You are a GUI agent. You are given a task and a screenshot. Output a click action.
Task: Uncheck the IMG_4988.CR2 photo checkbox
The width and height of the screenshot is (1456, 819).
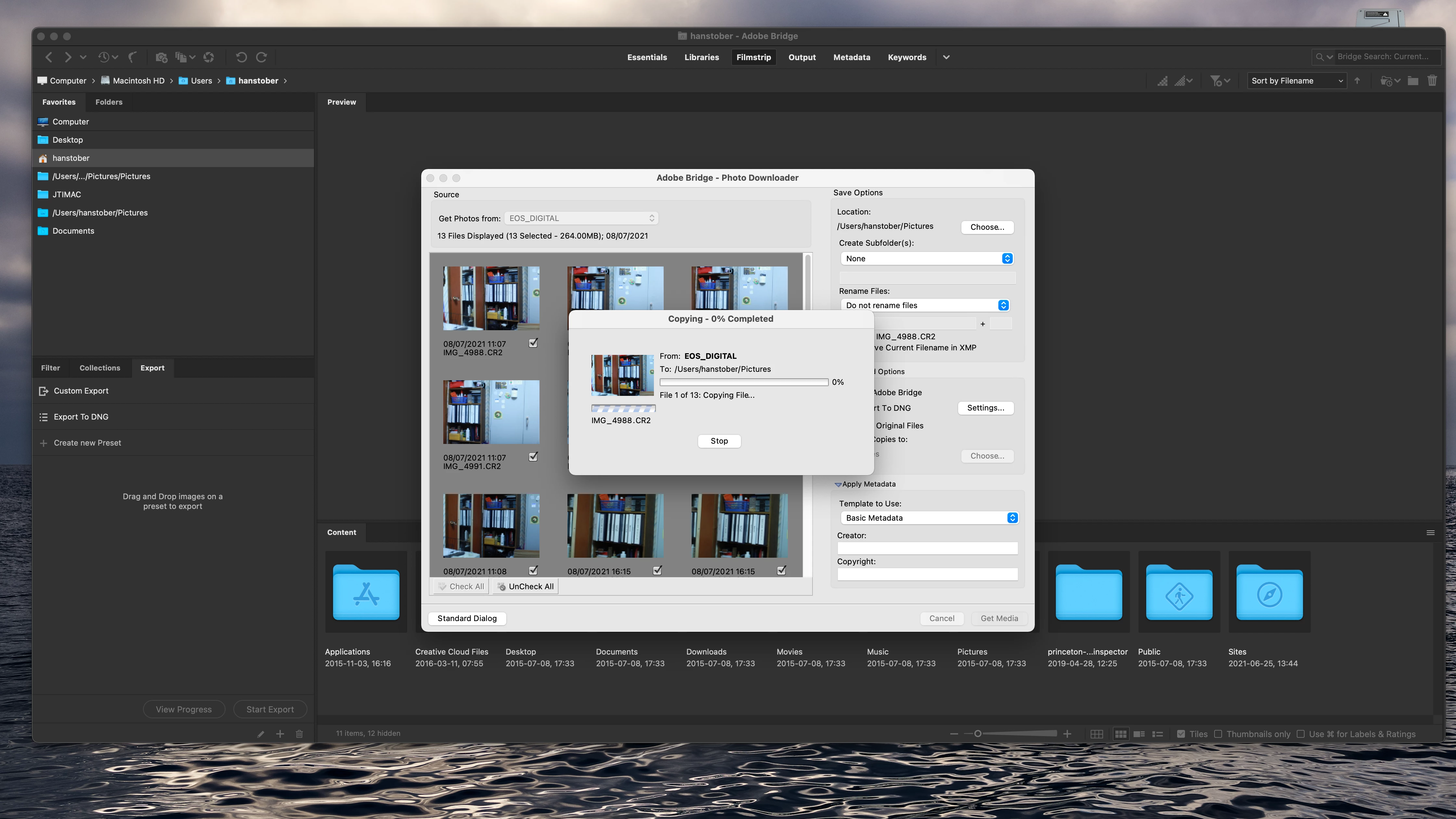pyautogui.click(x=533, y=343)
